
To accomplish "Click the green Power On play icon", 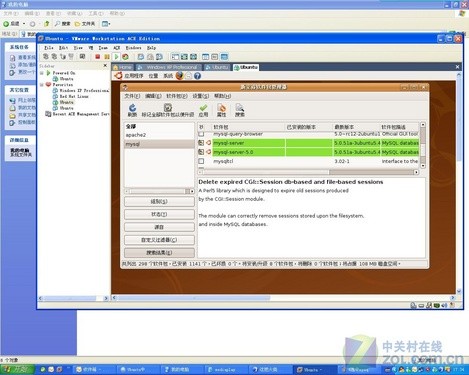I will (116, 57).
